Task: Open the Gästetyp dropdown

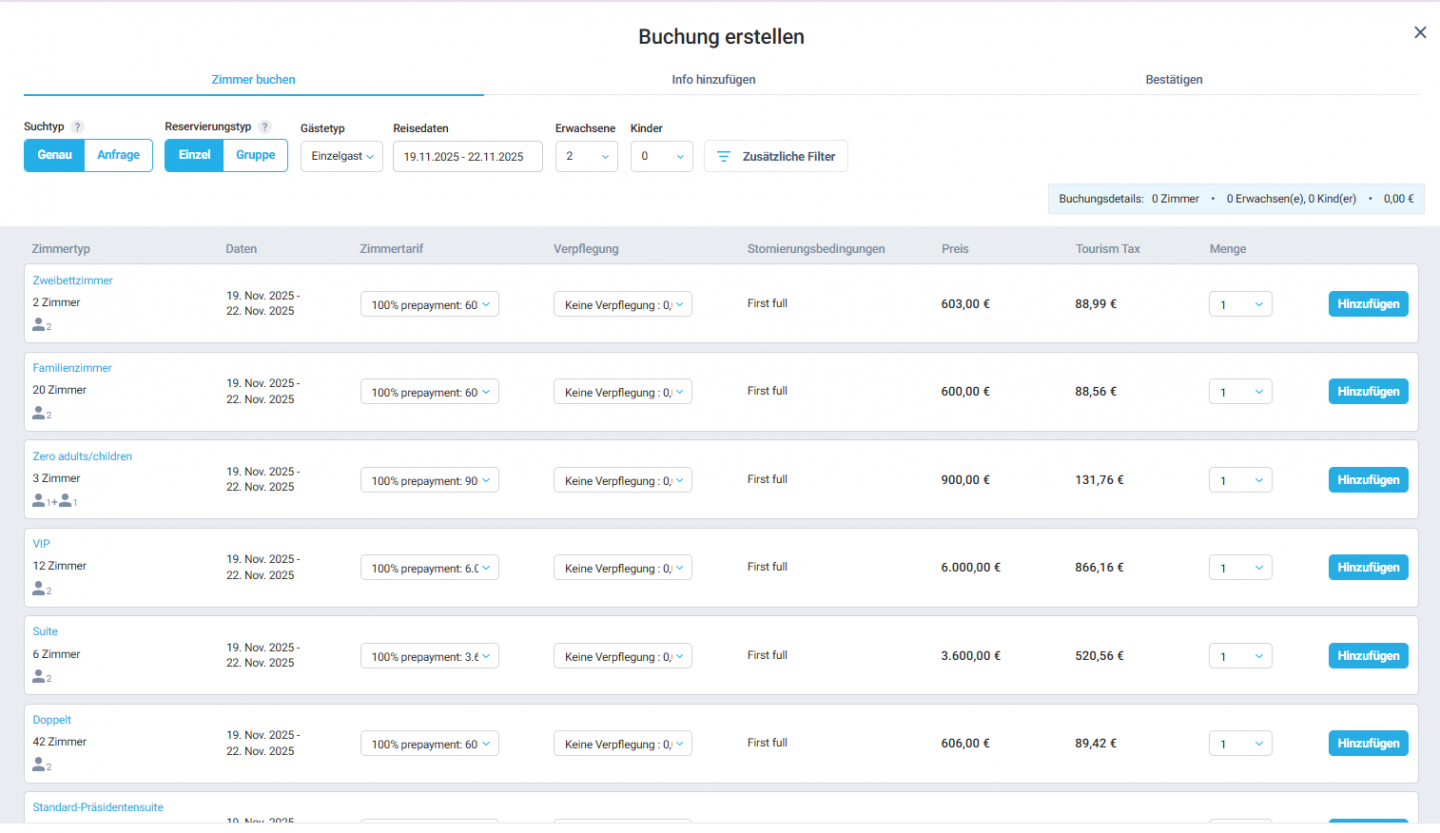Action: click(x=341, y=156)
